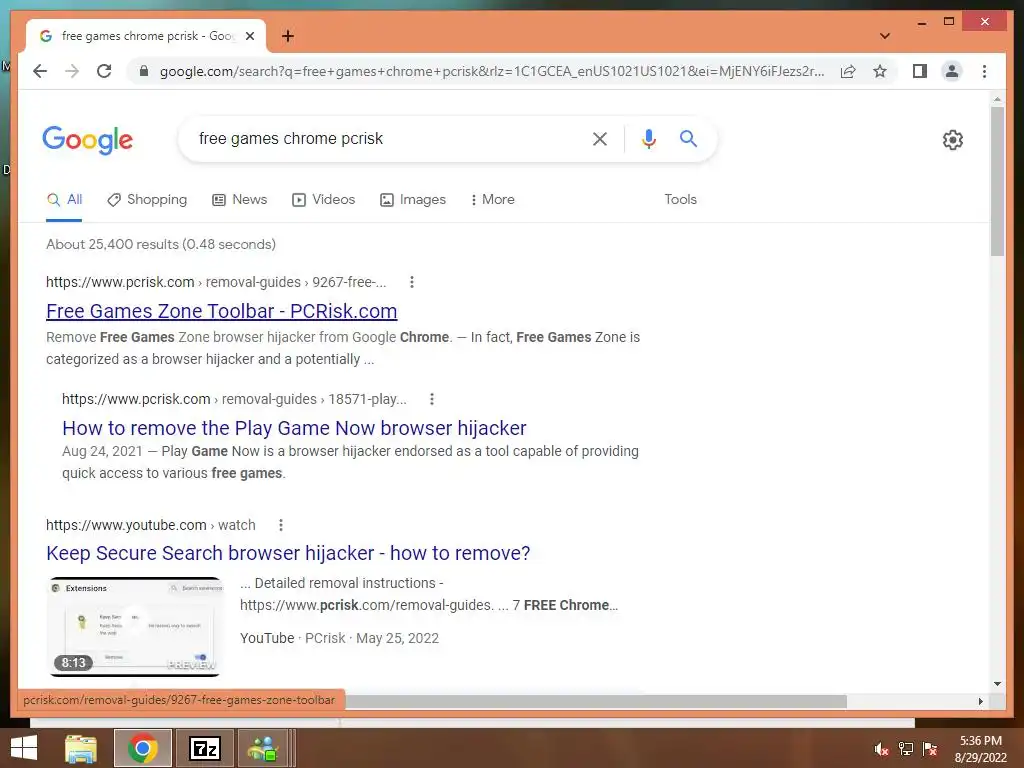Open a new tab
Viewport: 1024px width, 768px height.
pos(288,36)
